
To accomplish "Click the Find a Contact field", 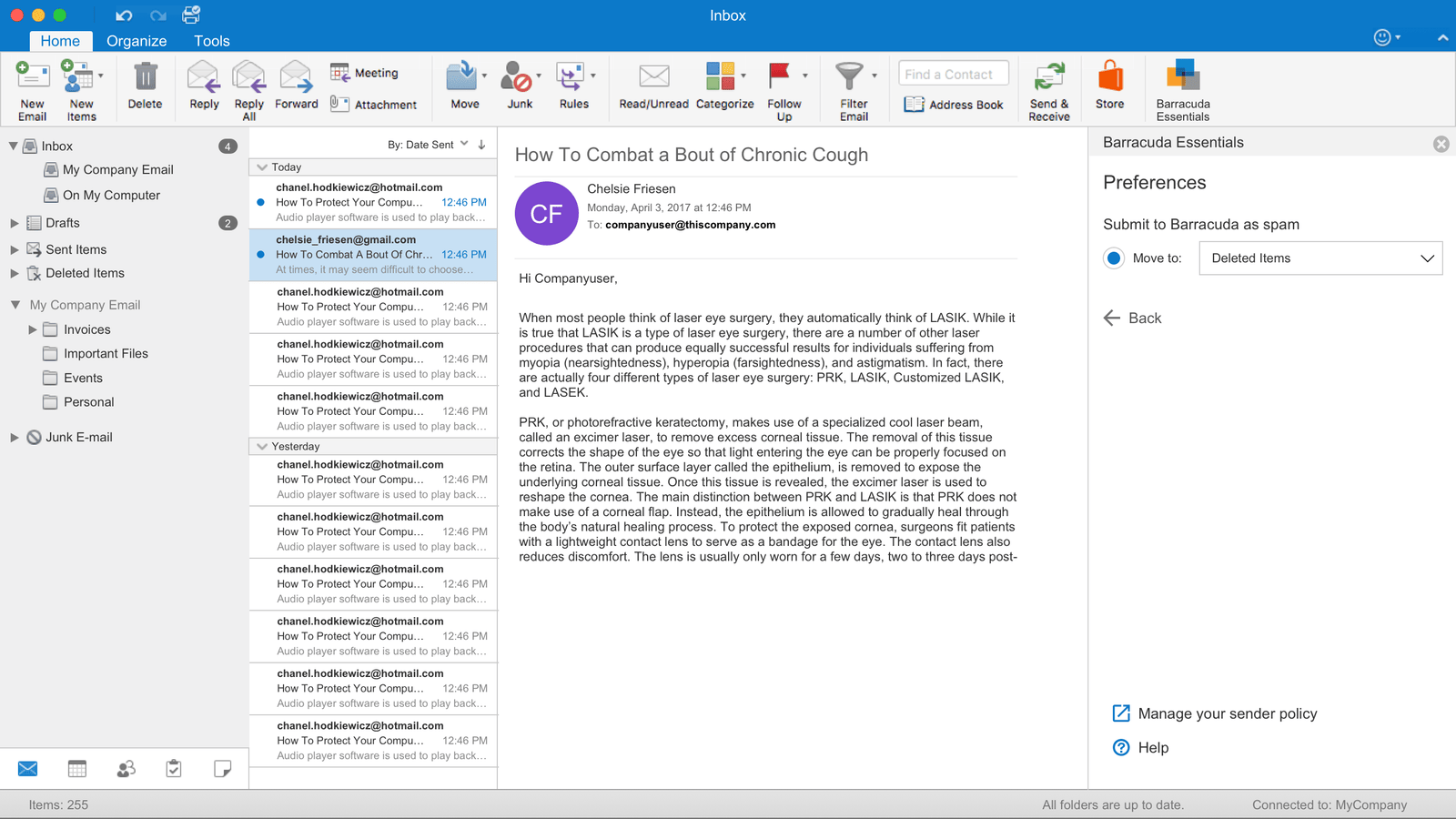I will click(953, 74).
